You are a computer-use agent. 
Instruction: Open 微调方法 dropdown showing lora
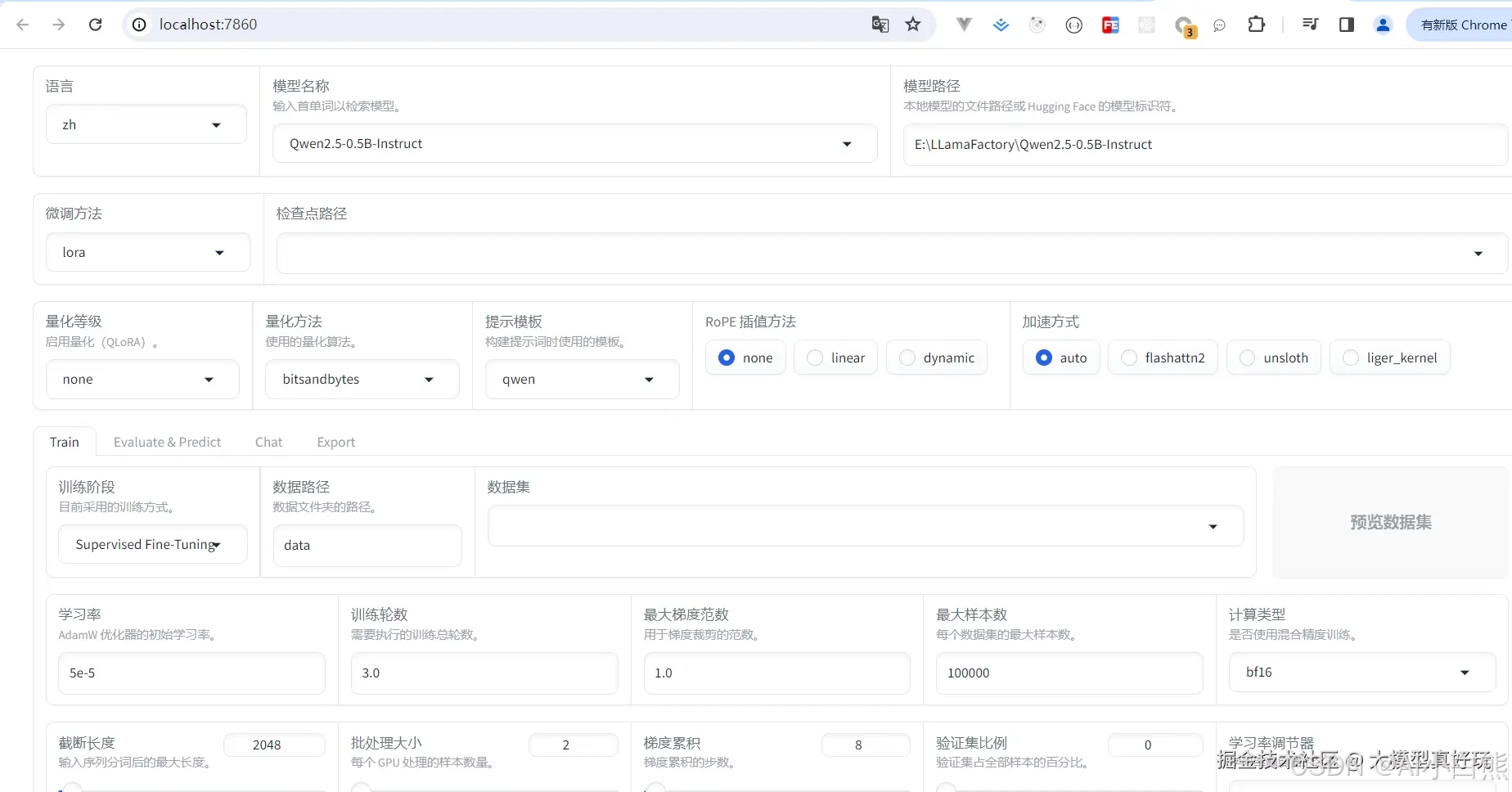coord(148,252)
